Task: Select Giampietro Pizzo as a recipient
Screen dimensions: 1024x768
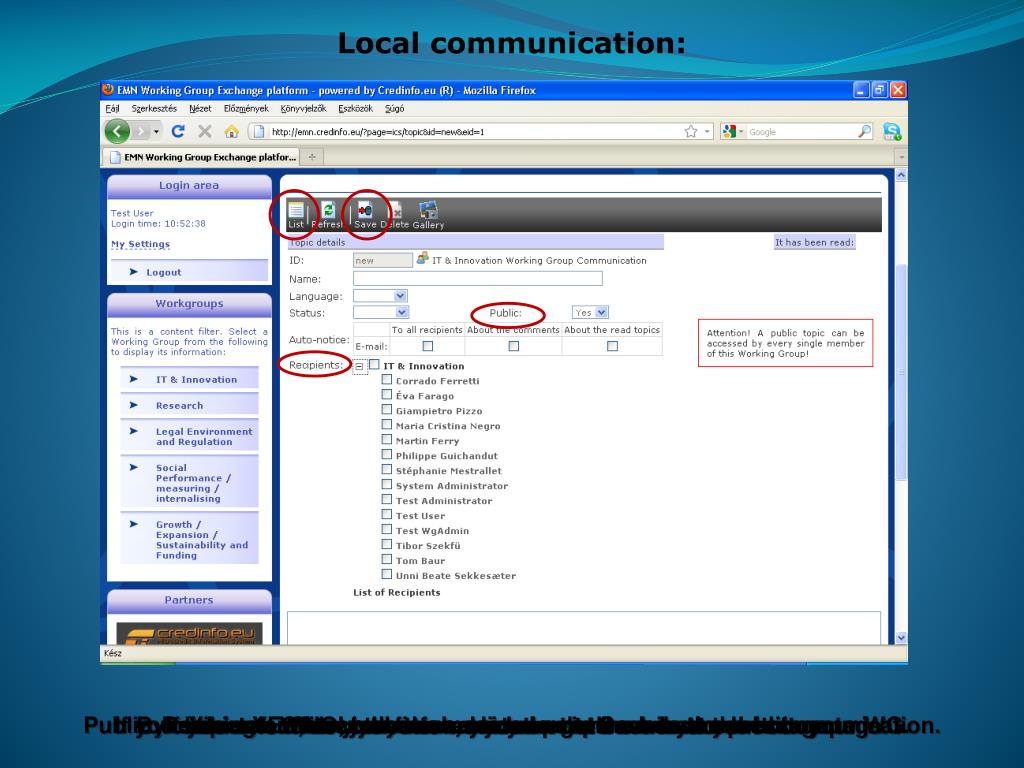Action: click(x=387, y=409)
